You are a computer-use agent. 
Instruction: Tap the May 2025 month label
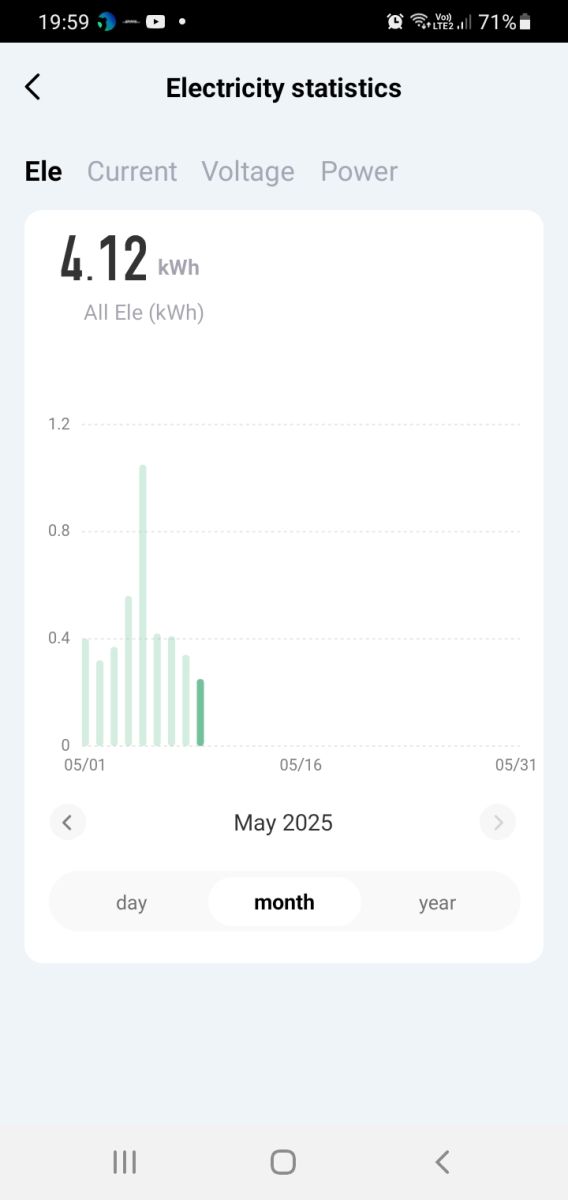point(283,823)
